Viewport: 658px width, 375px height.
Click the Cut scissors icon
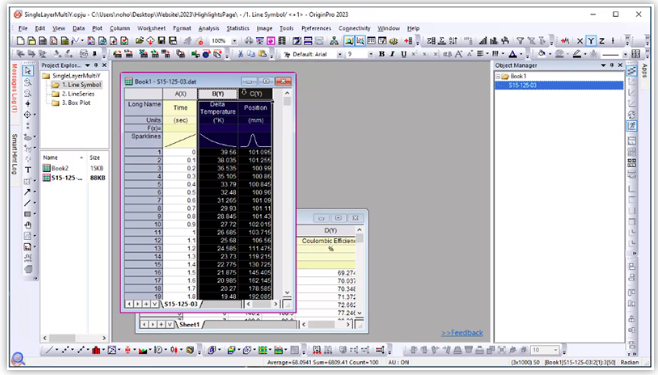coord(240,54)
